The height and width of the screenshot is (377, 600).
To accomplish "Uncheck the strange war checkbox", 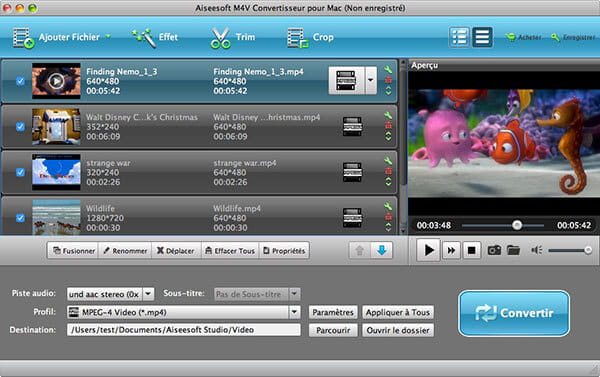I will 20,172.
